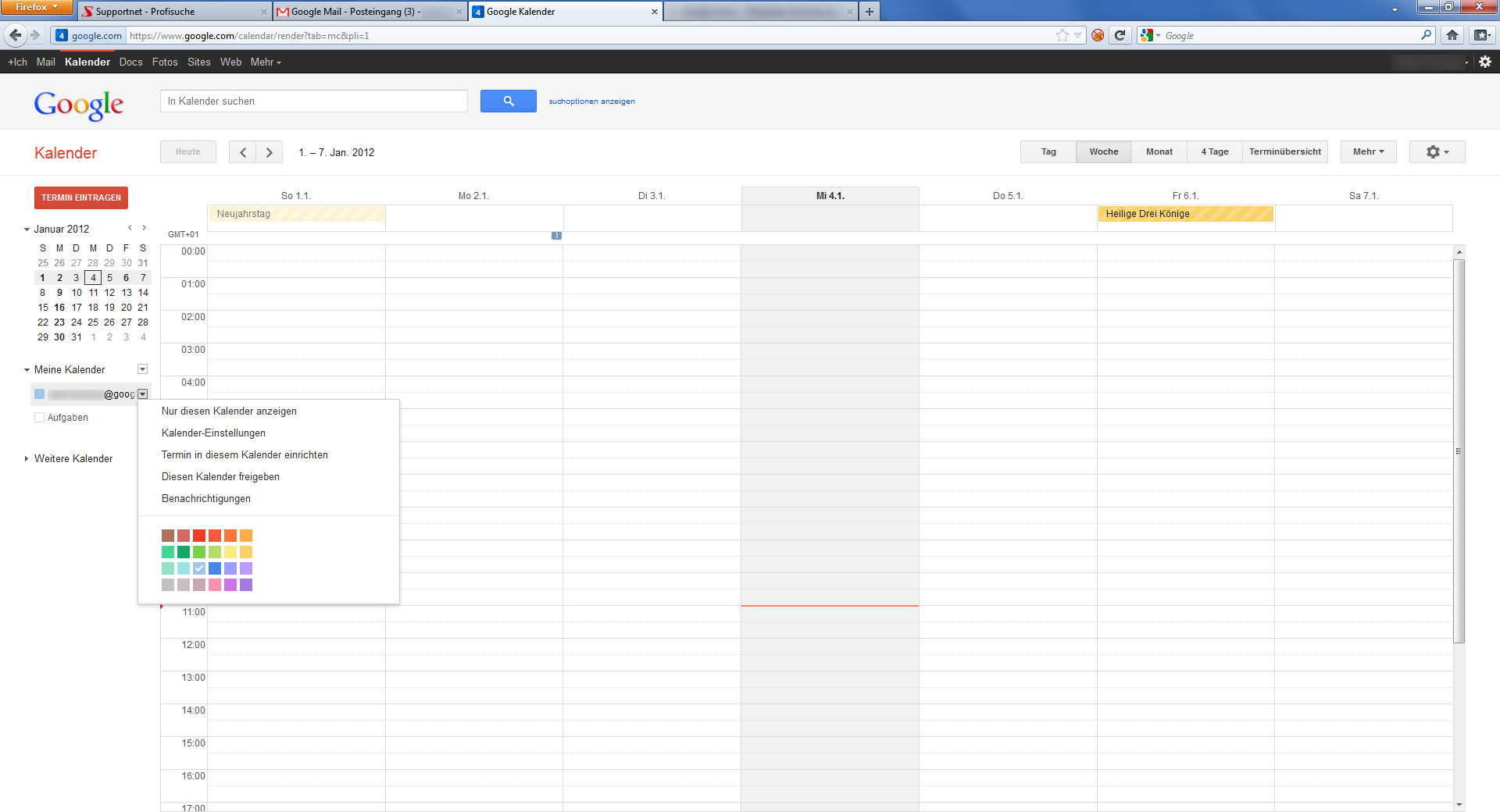Navigate to previous week with arrow icon

242,151
